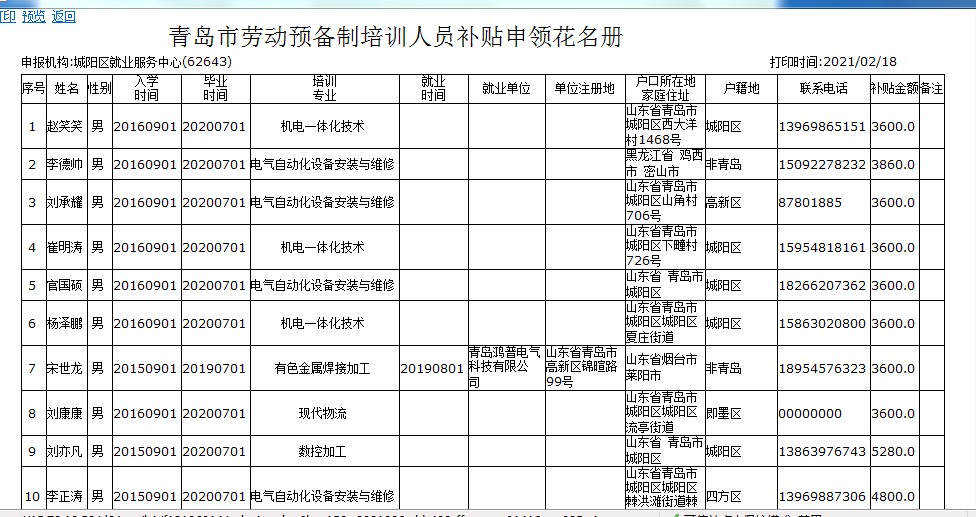Image resolution: width=976 pixels, height=517 pixels.
Task: Select the name cell 赵笑笑
Action: tap(66, 127)
